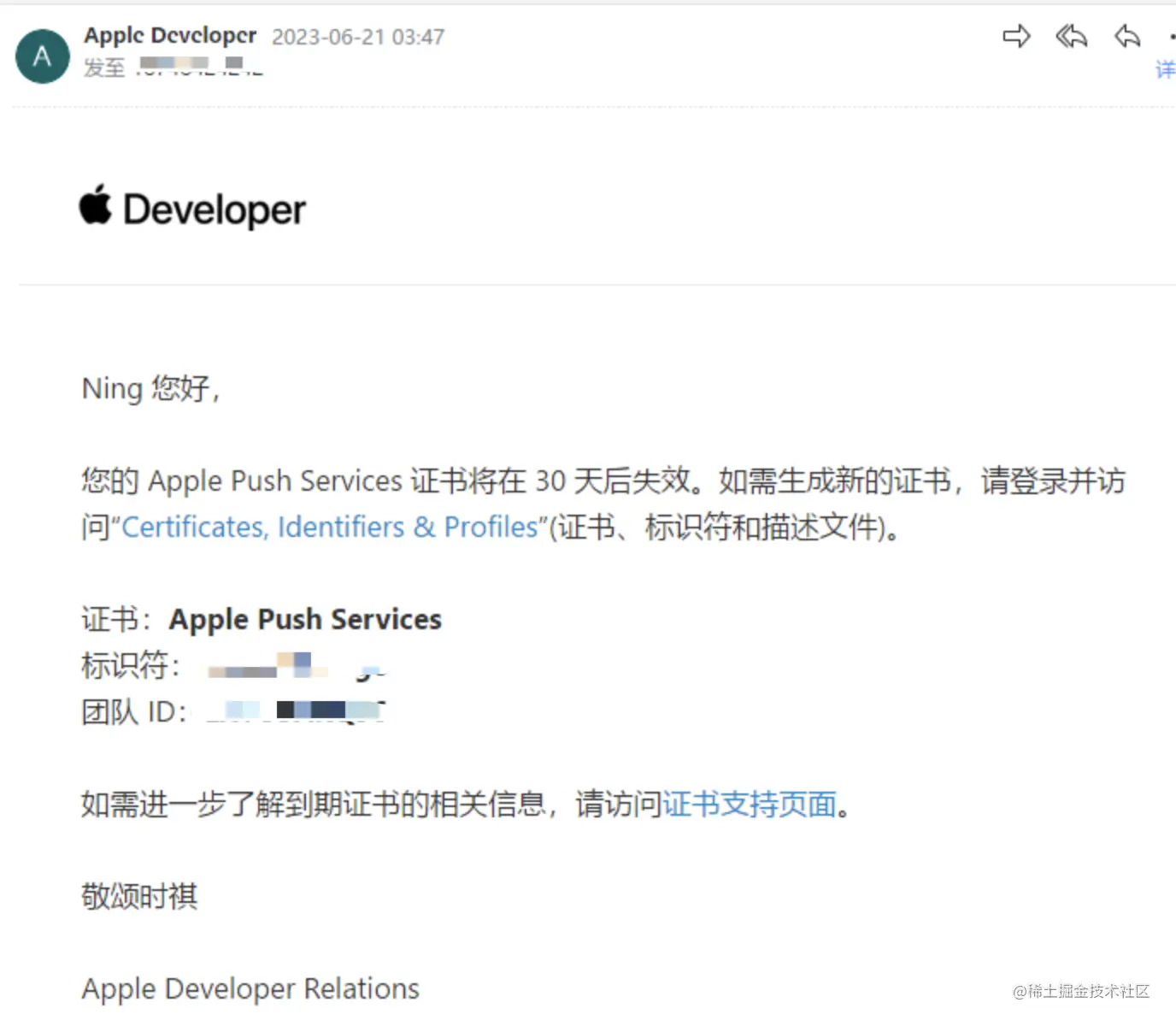Click the Apple logo in the Developer header
1176x1026 pixels.
pos(96,207)
